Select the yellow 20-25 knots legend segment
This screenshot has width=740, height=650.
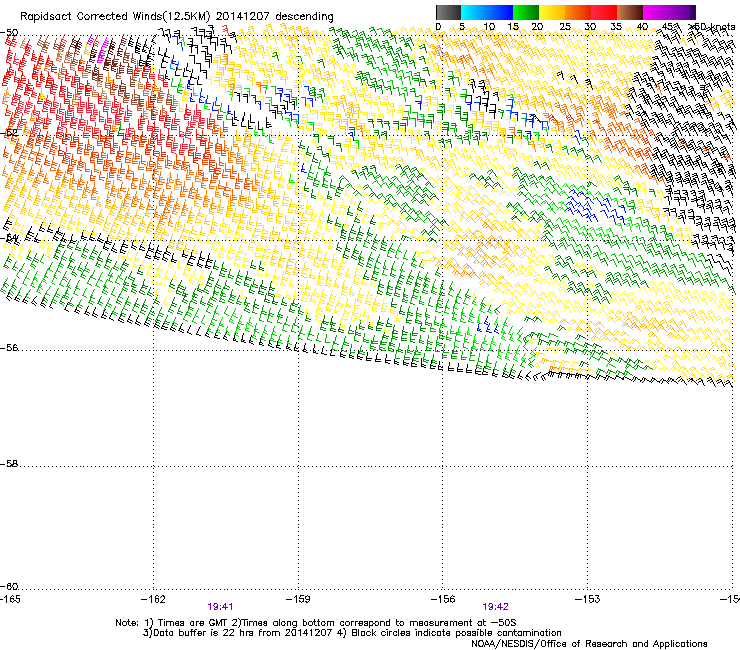coord(552,12)
